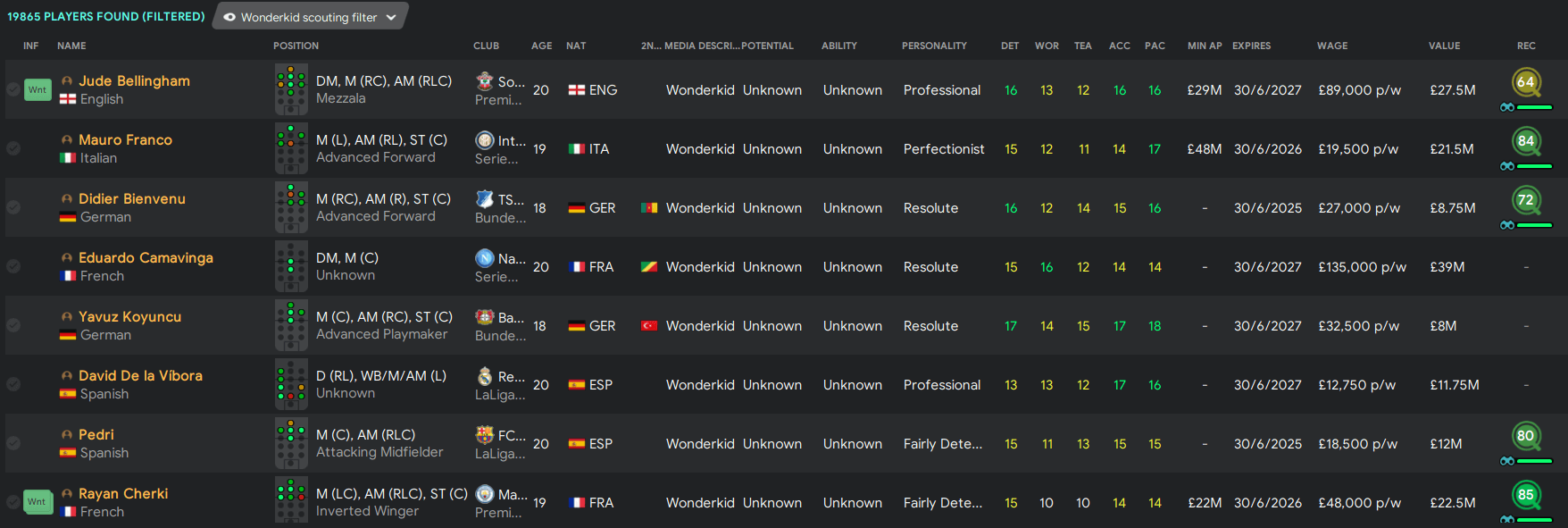Click Didier Bienvenu's second nationality flag
Screen dimensions: 1568x528
649,208
